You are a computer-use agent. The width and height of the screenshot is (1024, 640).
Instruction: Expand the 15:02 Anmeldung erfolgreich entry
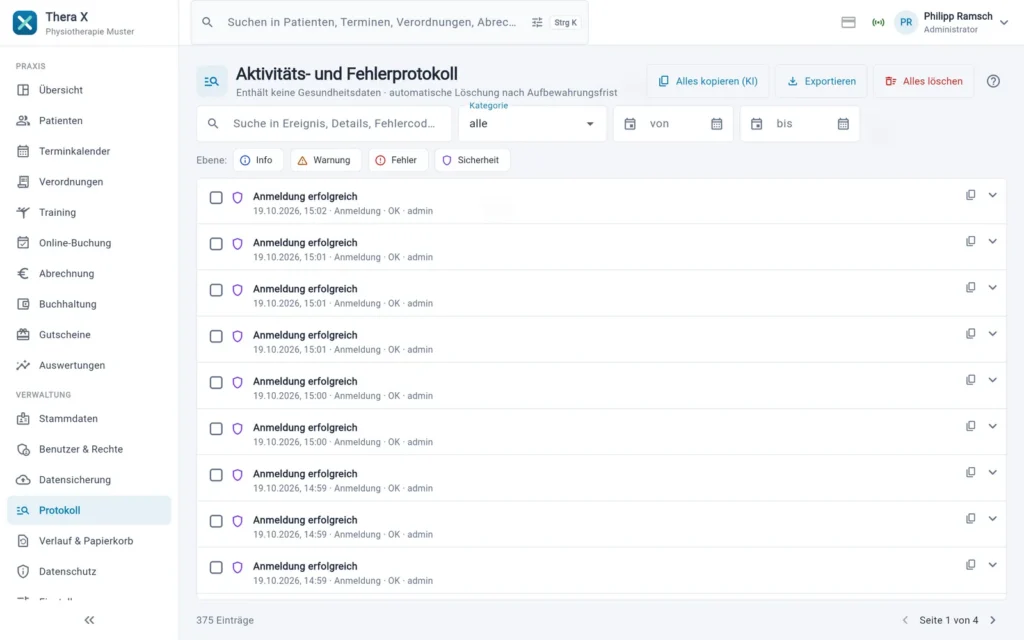pos(993,195)
